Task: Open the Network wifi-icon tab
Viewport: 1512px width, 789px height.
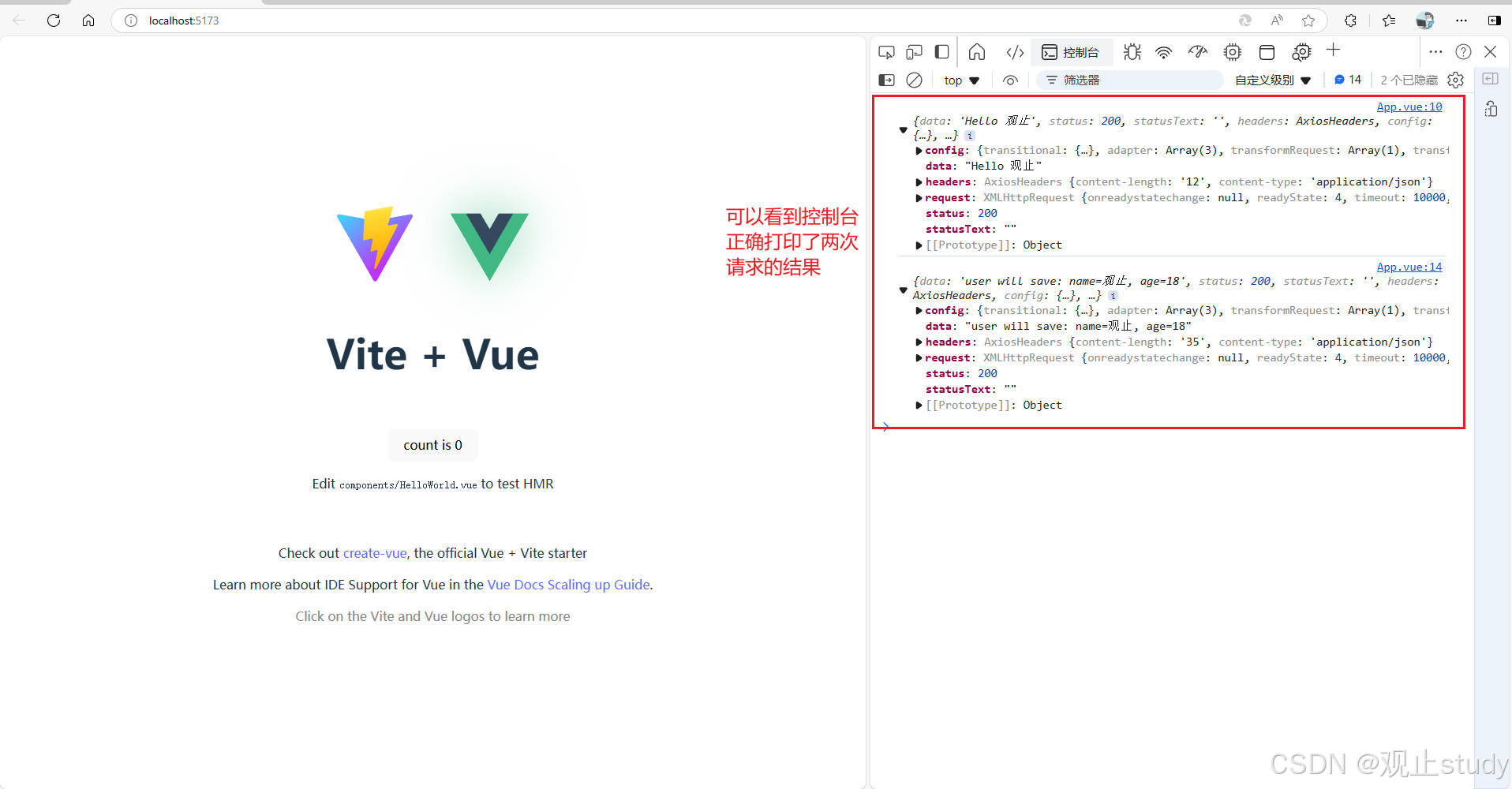Action: pos(1163,52)
